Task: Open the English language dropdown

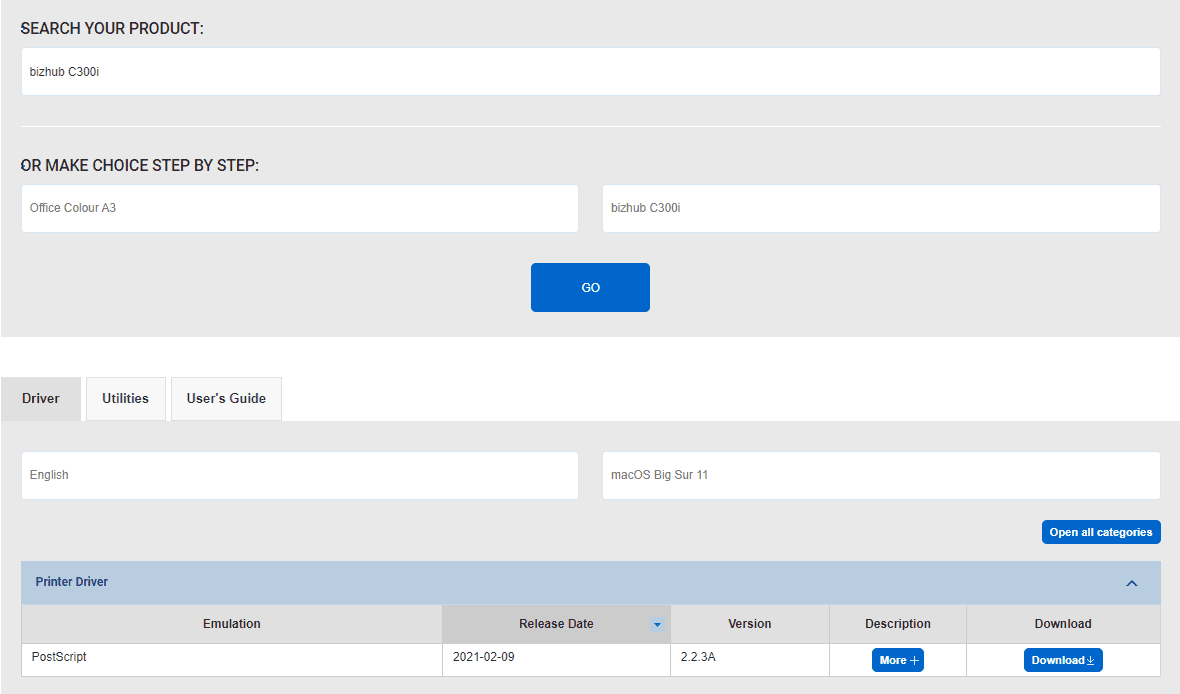Action: coord(300,475)
